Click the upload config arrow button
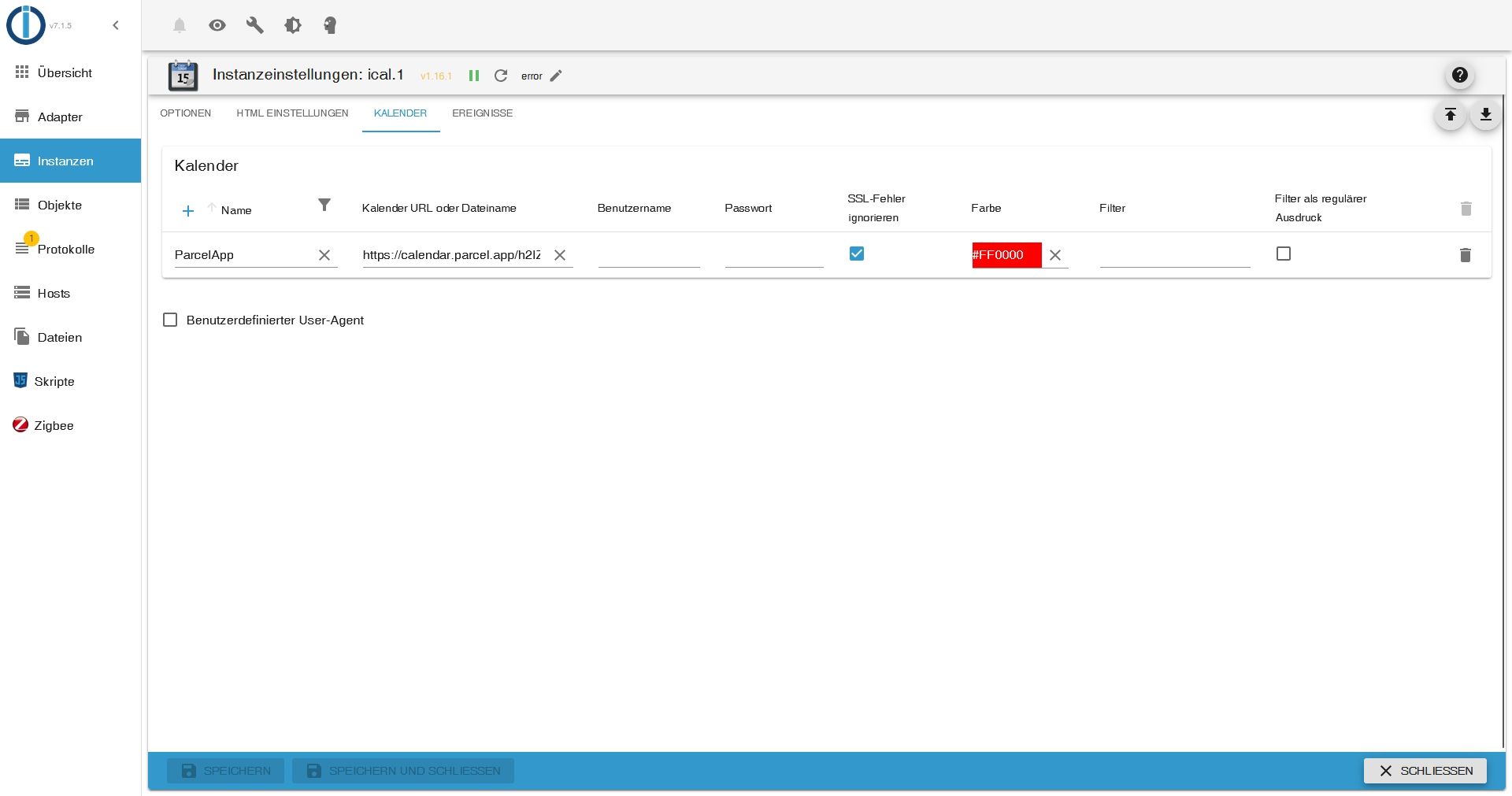The width and height of the screenshot is (1512, 796). (1450, 115)
